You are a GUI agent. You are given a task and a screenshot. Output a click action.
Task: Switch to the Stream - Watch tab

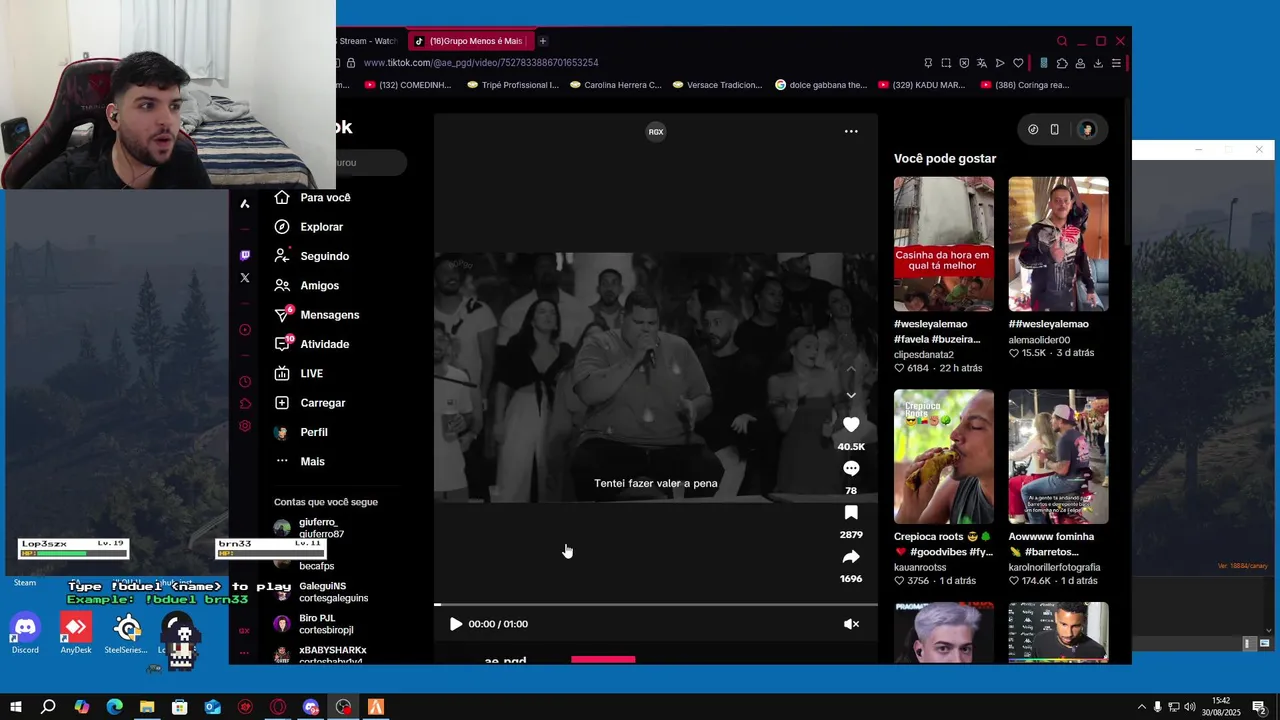369,41
